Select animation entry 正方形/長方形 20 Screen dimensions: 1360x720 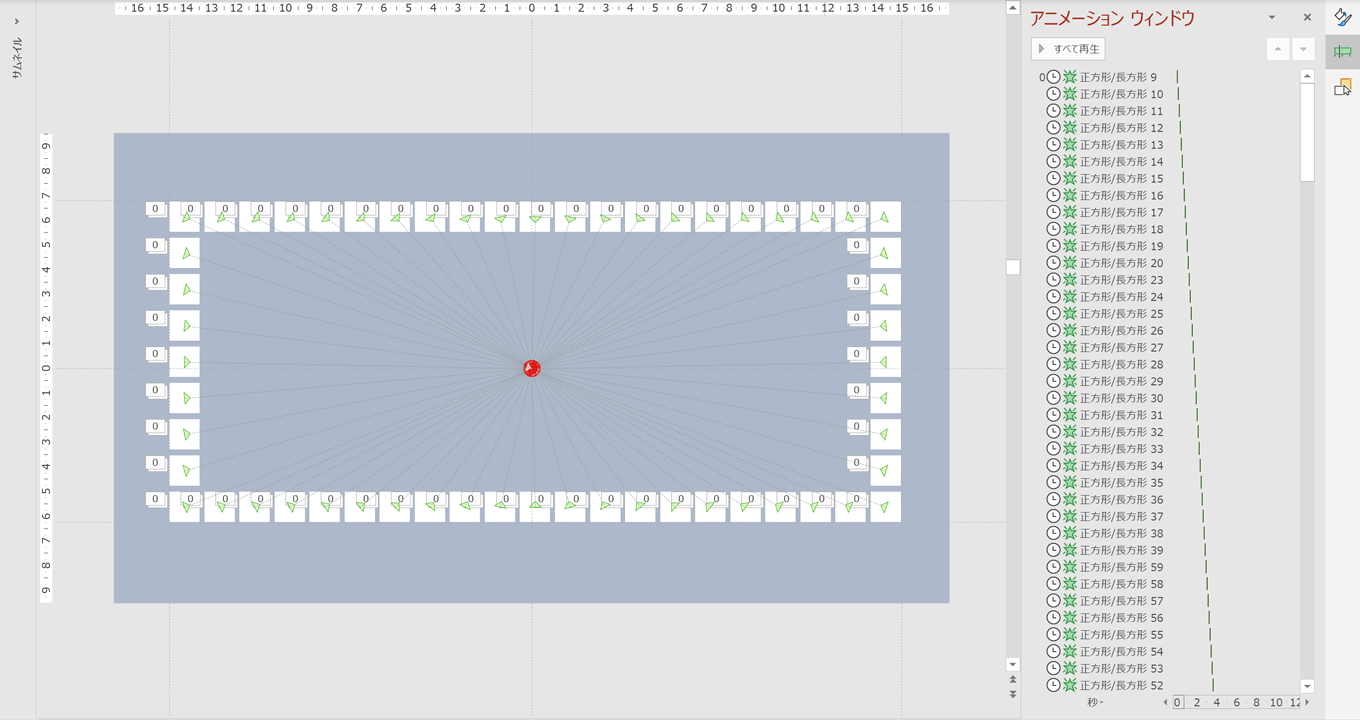click(x=1121, y=263)
